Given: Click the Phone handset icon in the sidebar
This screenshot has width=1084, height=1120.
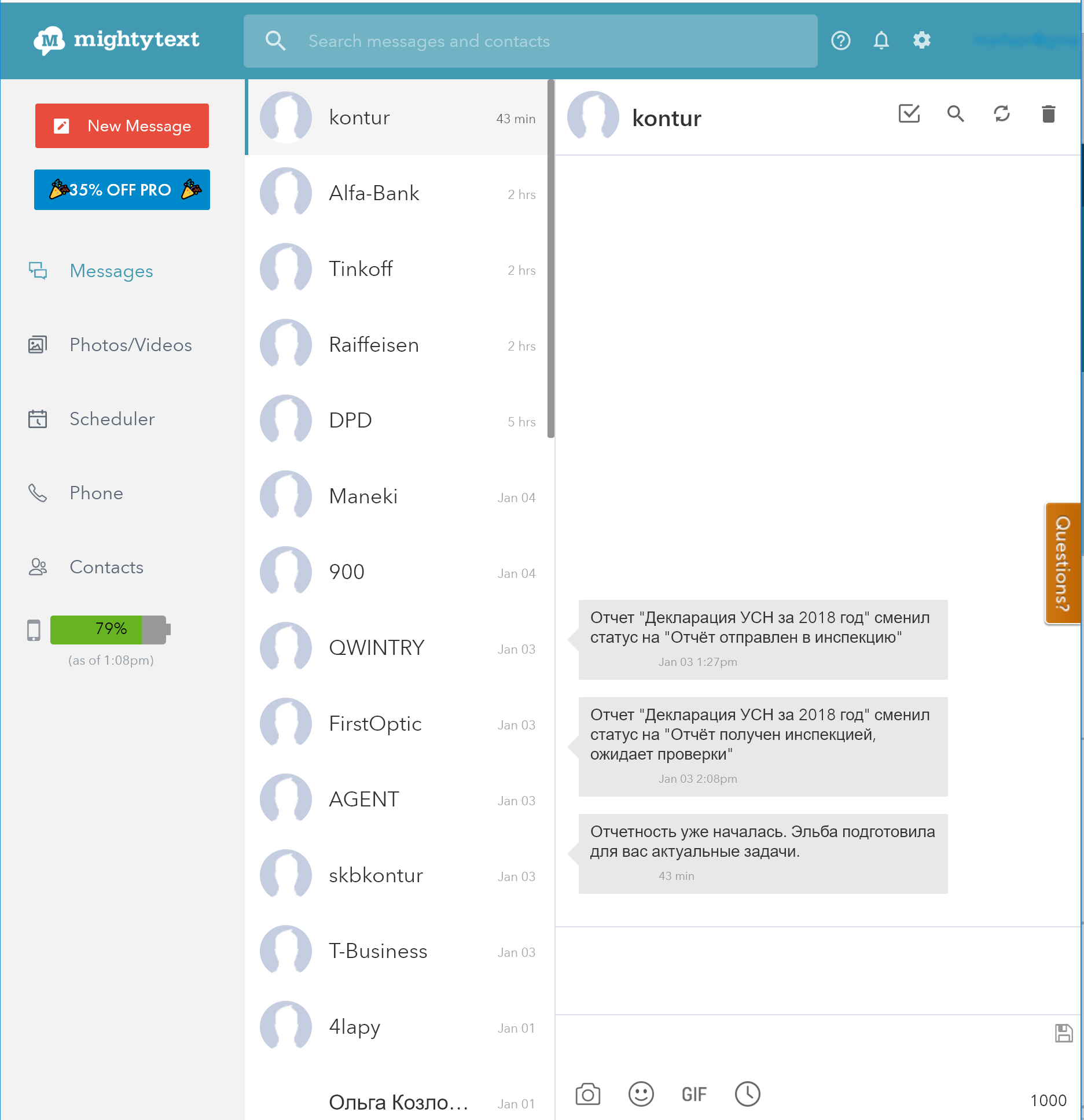Looking at the screenshot, I should point(38,493).
